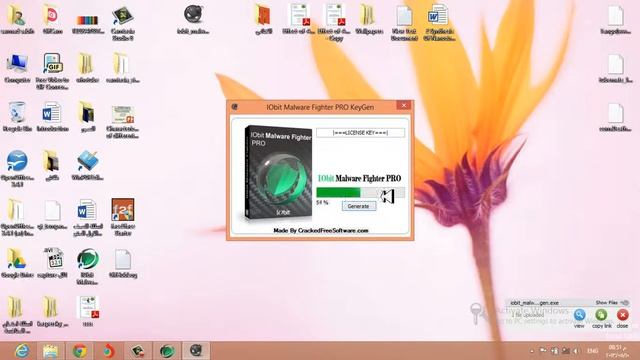
Task: Toggle Show Files in the upload popup
Action: coord(611,302)
